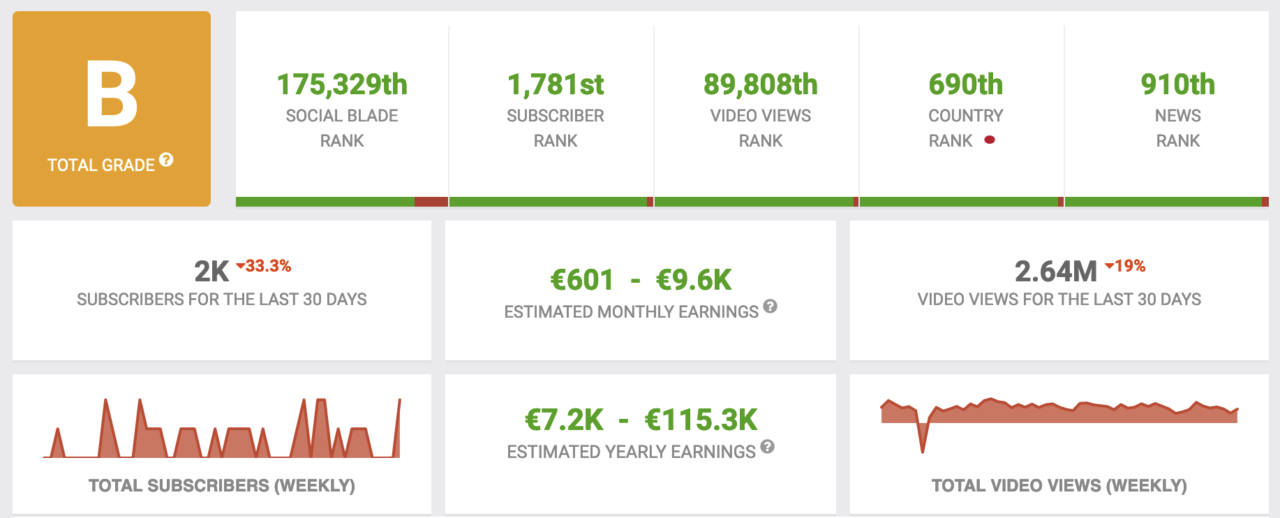Select the 2K subscribers last 30 days figure

click(x=212, y=271)
